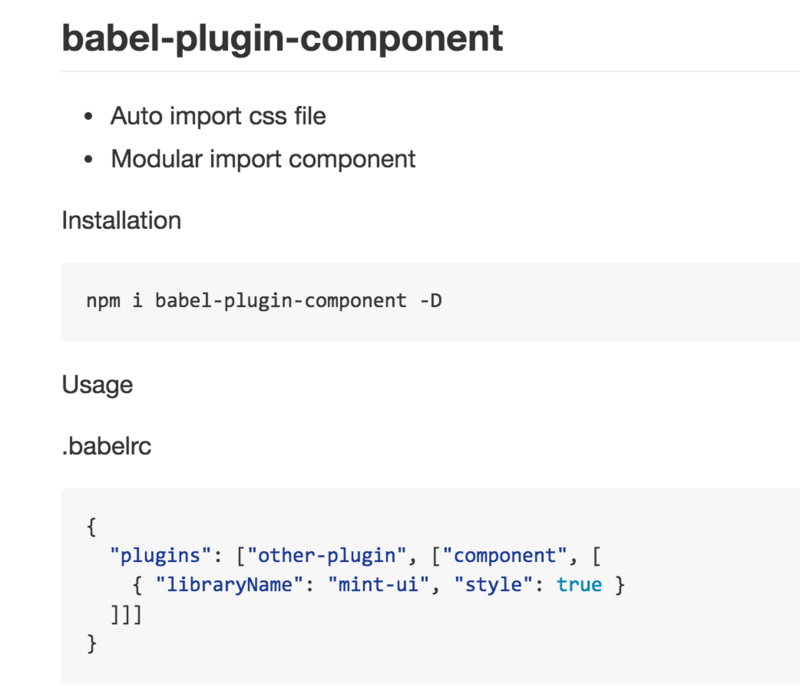Click the "Auto import css file" bullet text

point(218,116)
